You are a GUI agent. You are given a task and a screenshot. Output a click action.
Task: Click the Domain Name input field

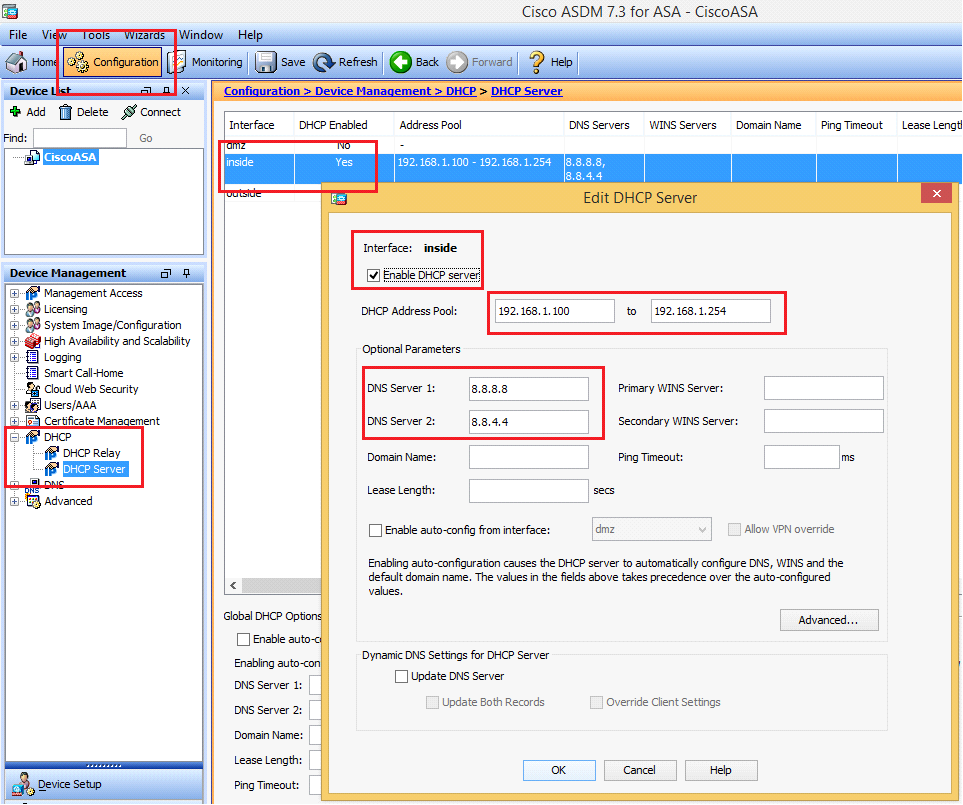529,457
